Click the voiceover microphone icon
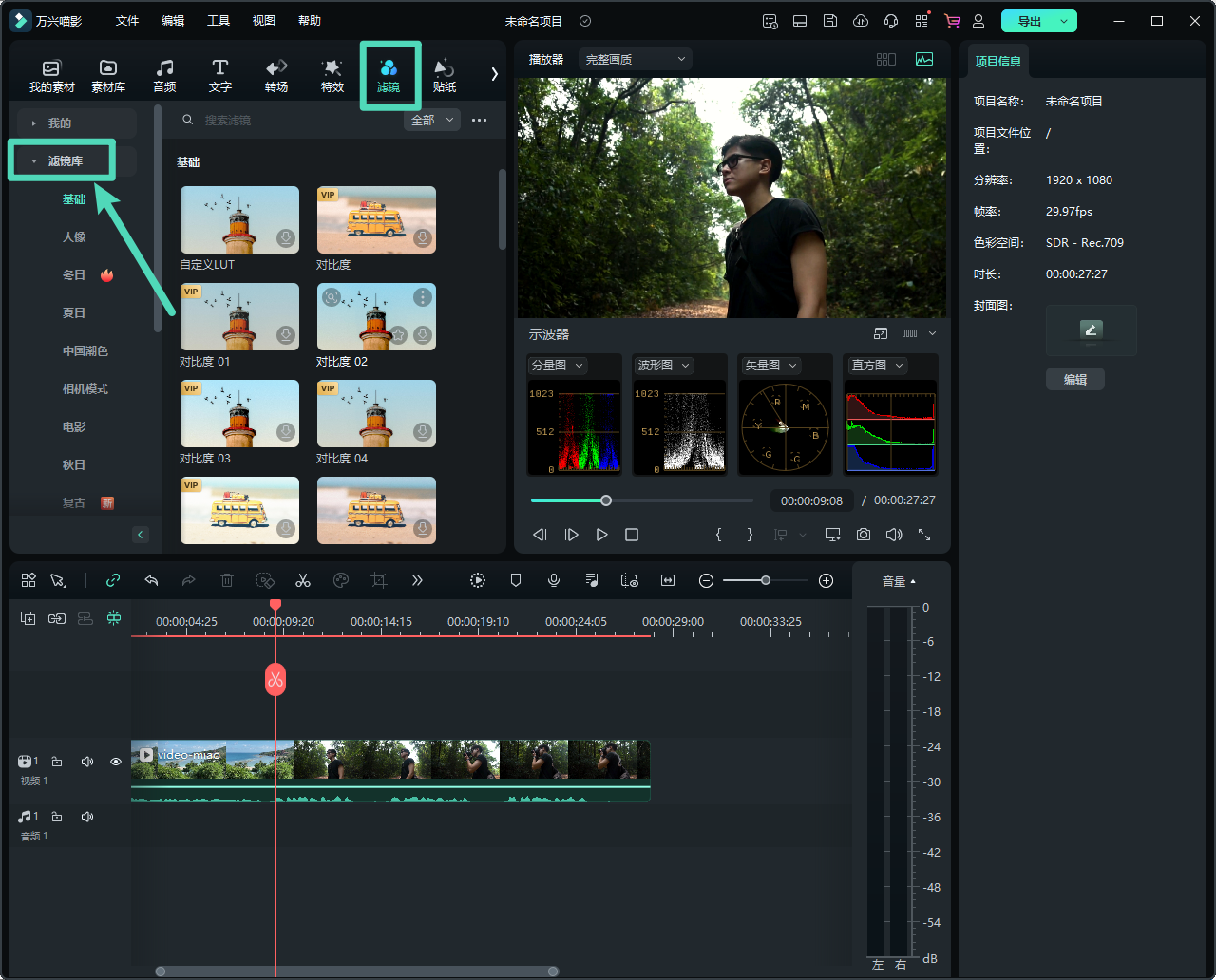The width and height of the screenshot is (1216, 980). [x=554, y=580]
